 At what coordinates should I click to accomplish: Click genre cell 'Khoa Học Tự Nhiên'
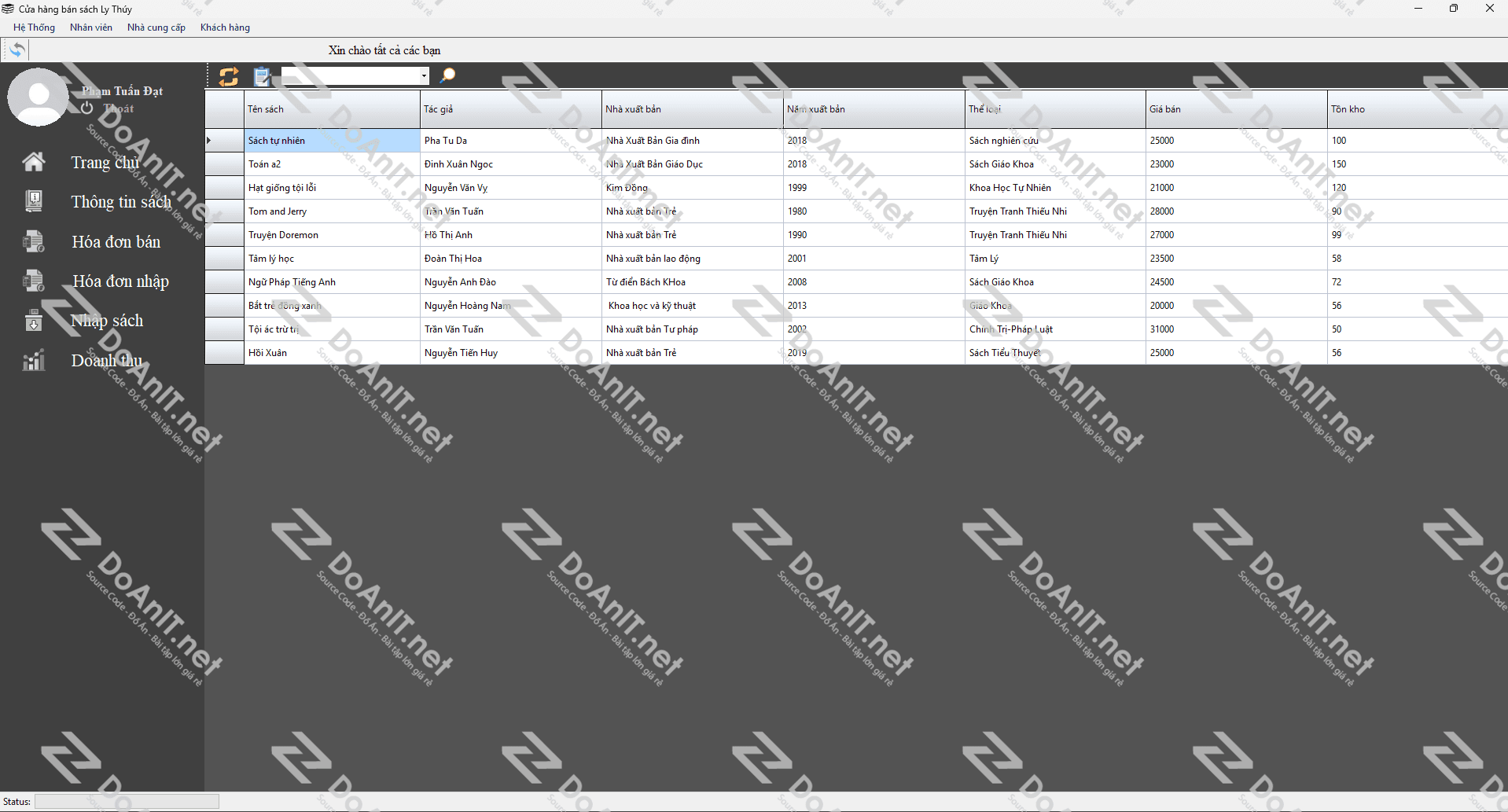(1055, 188)
